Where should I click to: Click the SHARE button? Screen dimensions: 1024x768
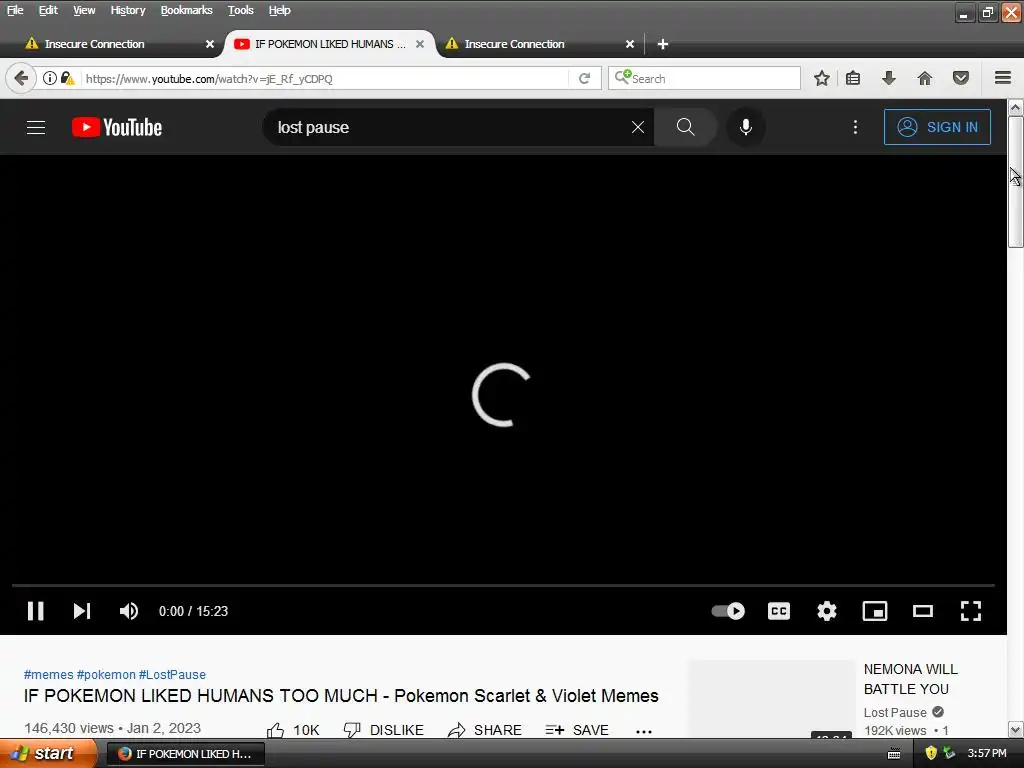click(x=485, y=729)
